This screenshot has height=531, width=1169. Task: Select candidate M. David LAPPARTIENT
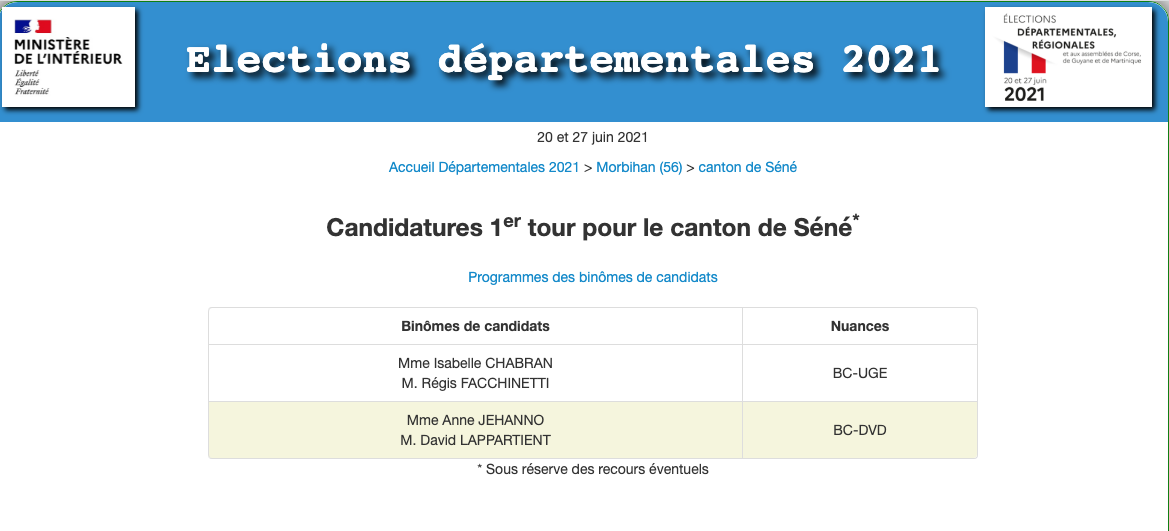pyautogui.click(x=475, y=440)
